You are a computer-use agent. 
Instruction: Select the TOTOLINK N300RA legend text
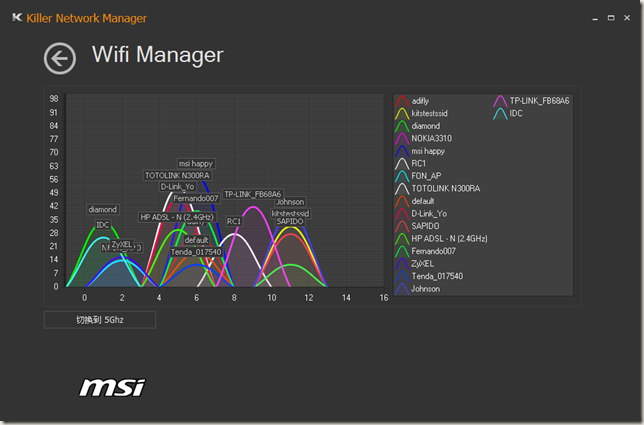click(446, 188)
